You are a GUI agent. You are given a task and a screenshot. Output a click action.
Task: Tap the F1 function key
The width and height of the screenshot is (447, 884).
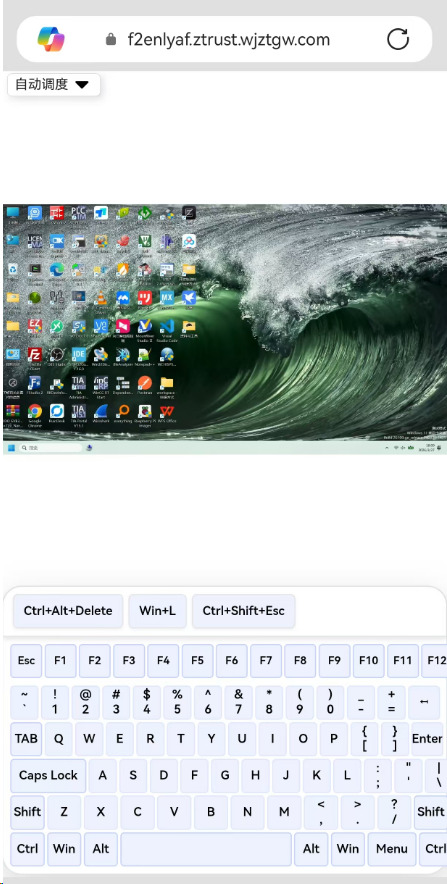coord(60,661)
